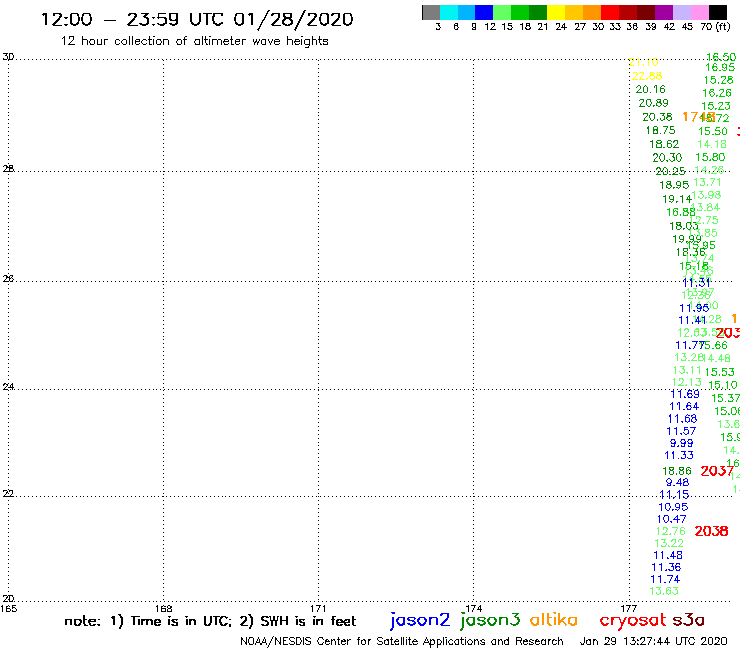740x650 pixels.
Task: Click the 20.89 wave height reading
Action: 653,103
